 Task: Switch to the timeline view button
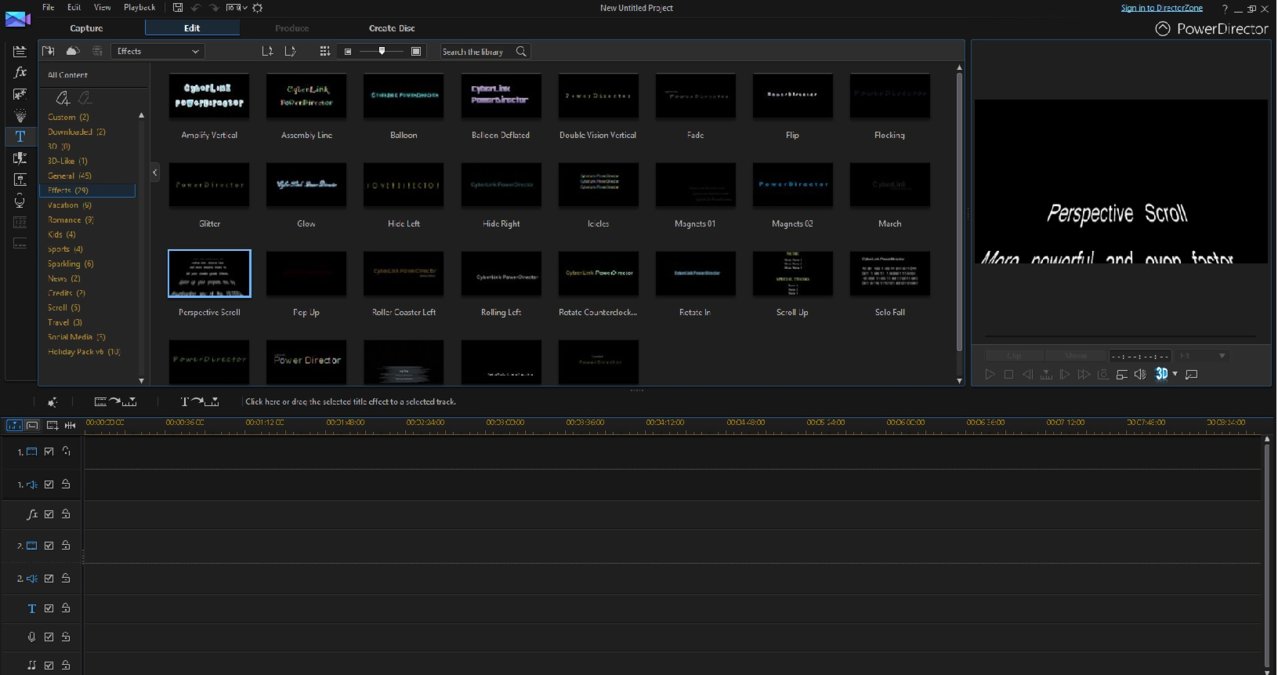click(14, 425)
